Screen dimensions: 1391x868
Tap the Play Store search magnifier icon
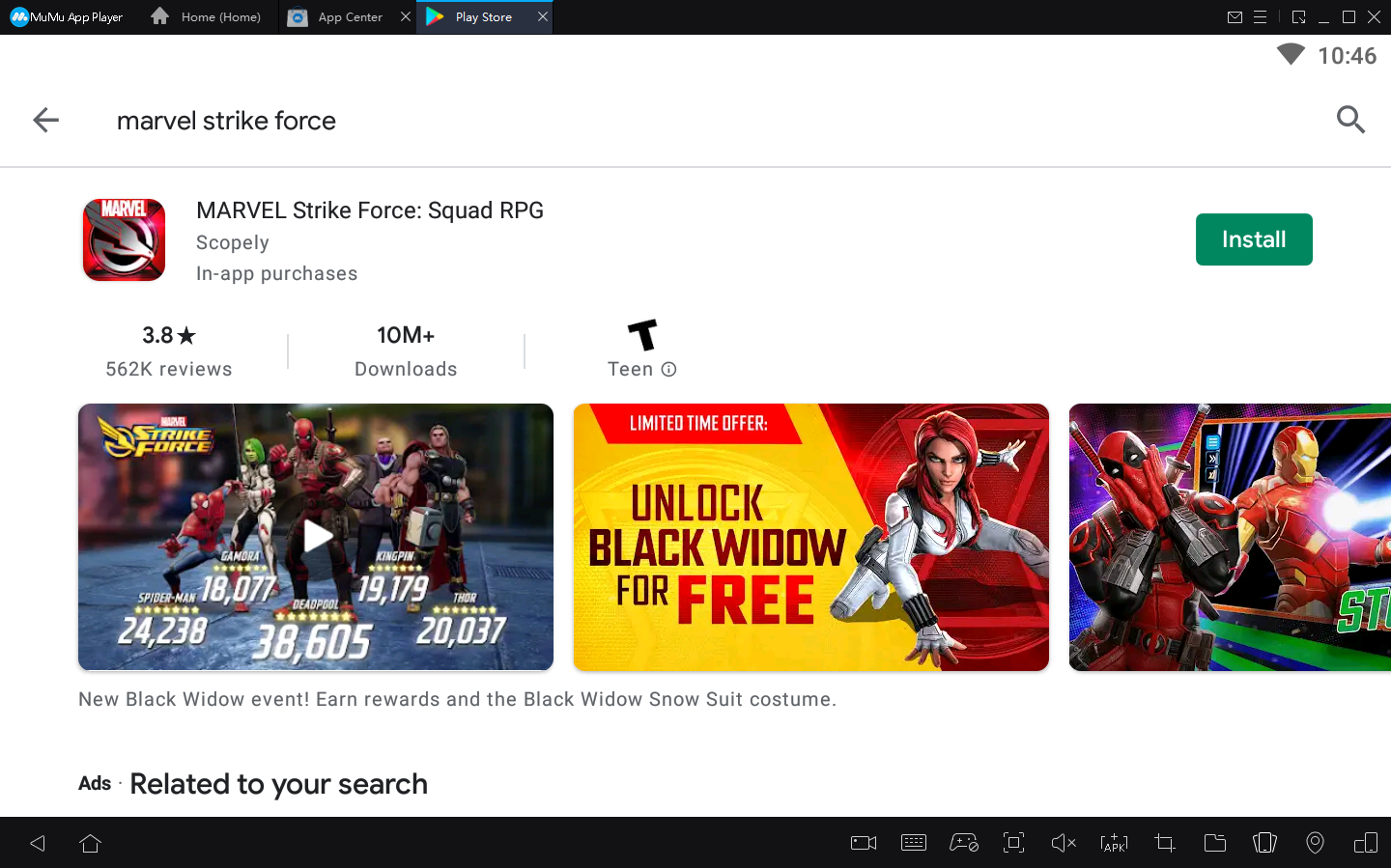click(x=1350, y=120)
